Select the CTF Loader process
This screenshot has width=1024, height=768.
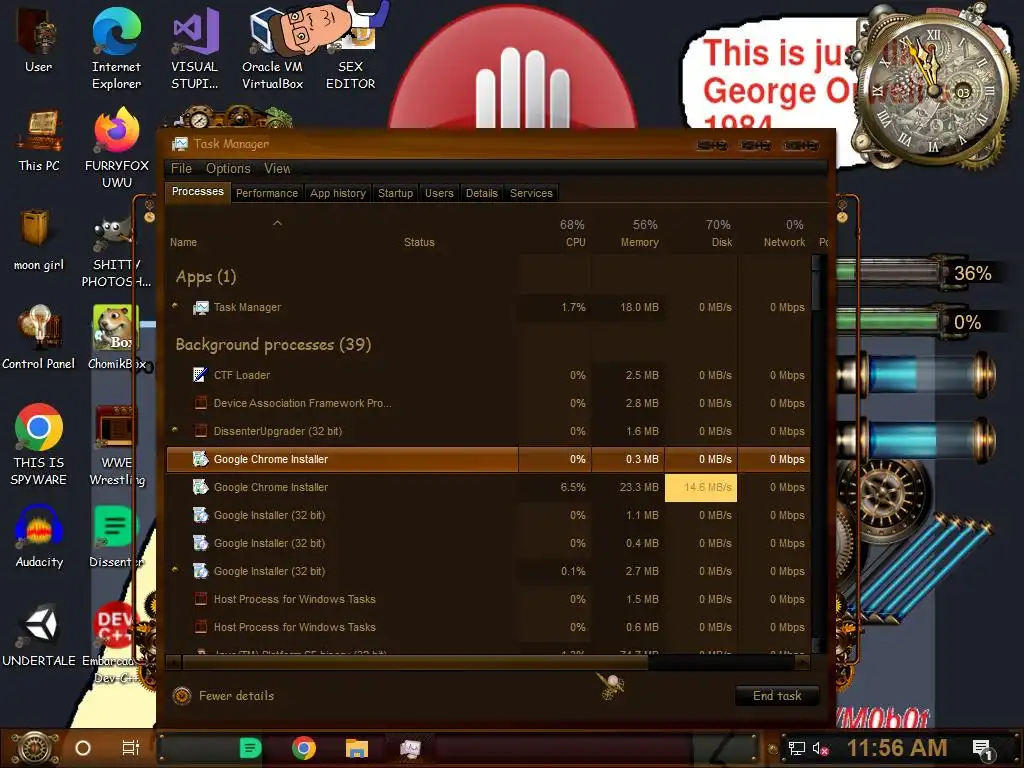[x=488, y=376]
